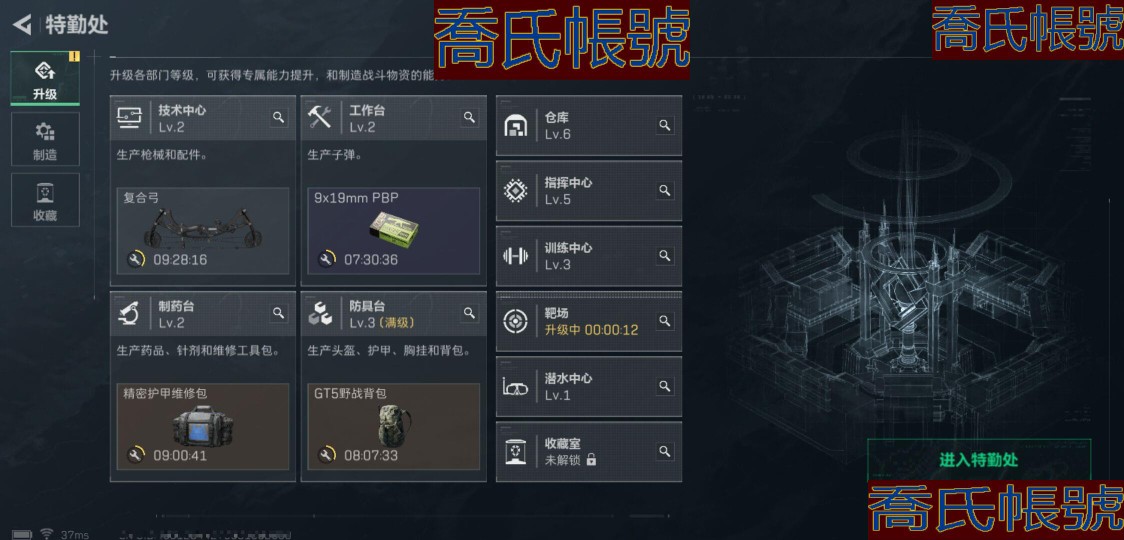This screenshot has height=540, width=1124.
Task: Open the 9x19mm PBP ammo production slot
Action: click(394, 231)
